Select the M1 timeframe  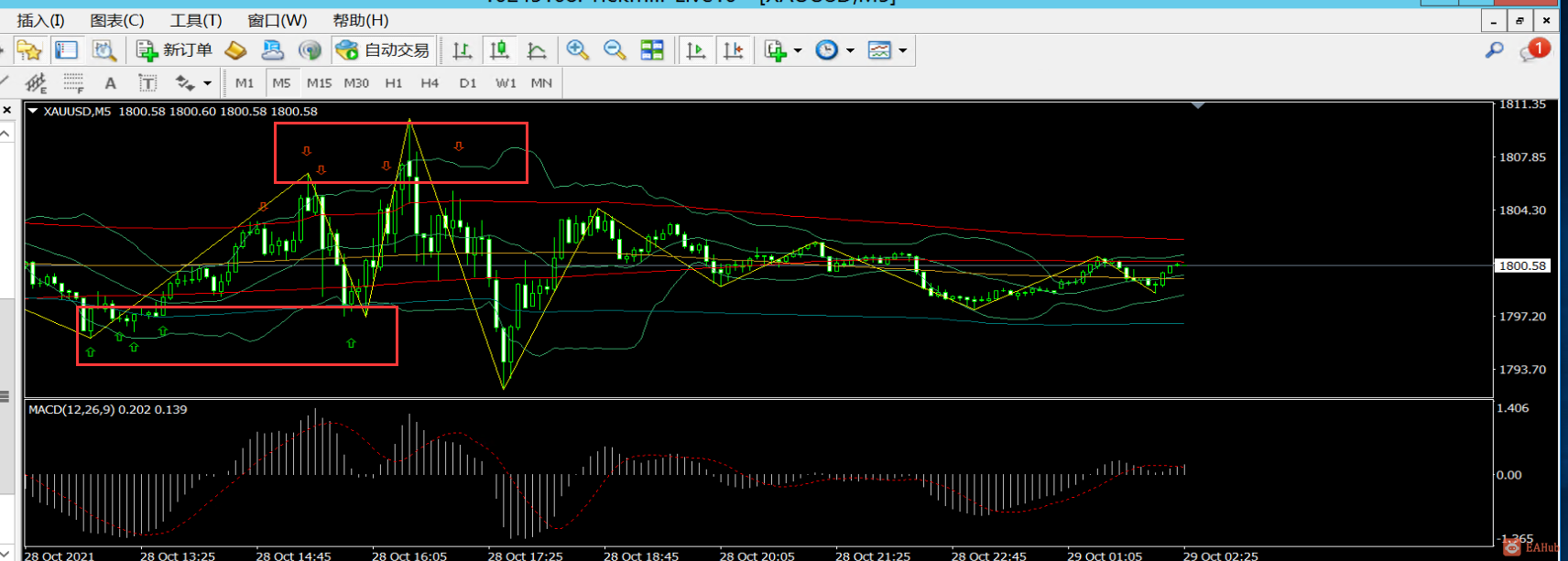point(245,83)
